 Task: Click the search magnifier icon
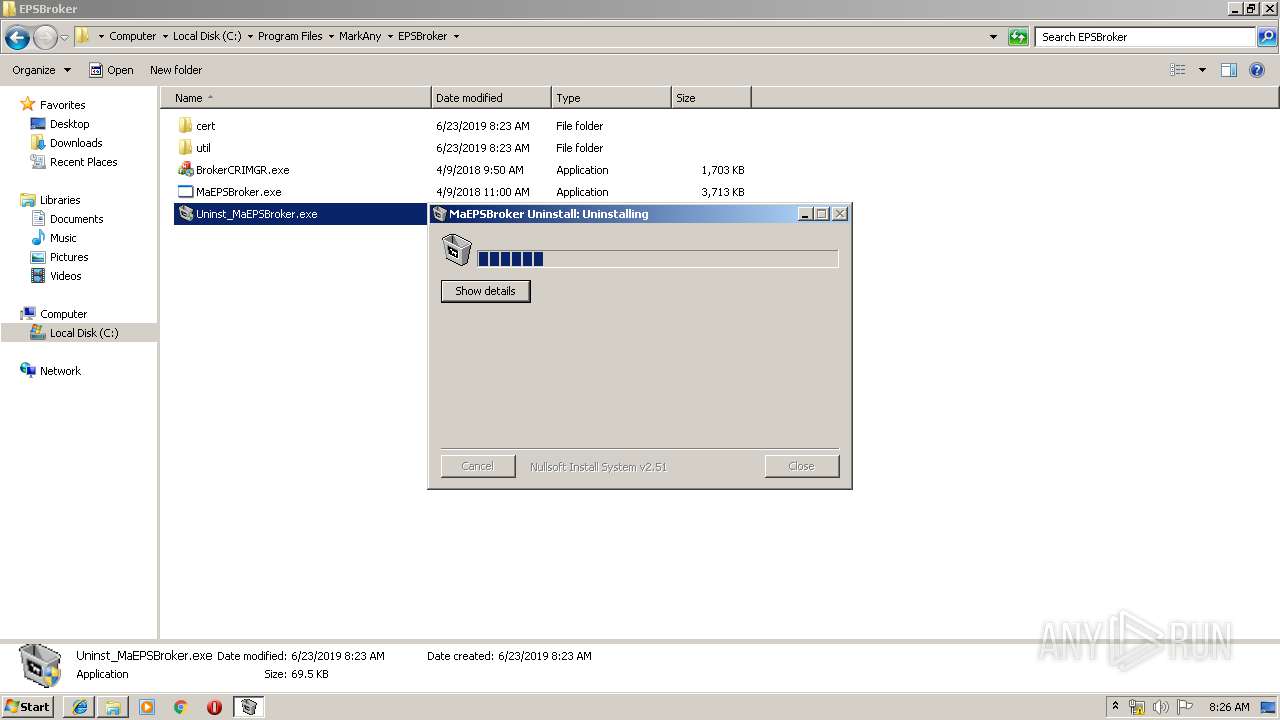click(x=1267, y=37)
